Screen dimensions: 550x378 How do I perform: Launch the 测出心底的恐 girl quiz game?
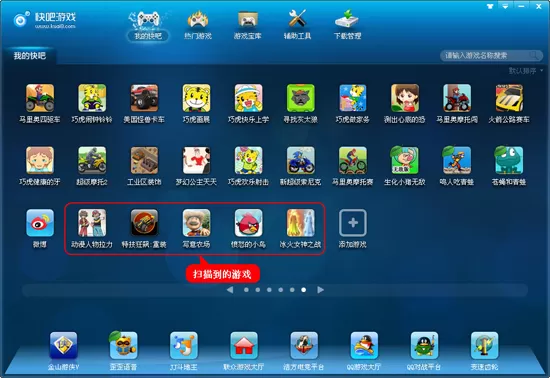click(x=405, y=98)
